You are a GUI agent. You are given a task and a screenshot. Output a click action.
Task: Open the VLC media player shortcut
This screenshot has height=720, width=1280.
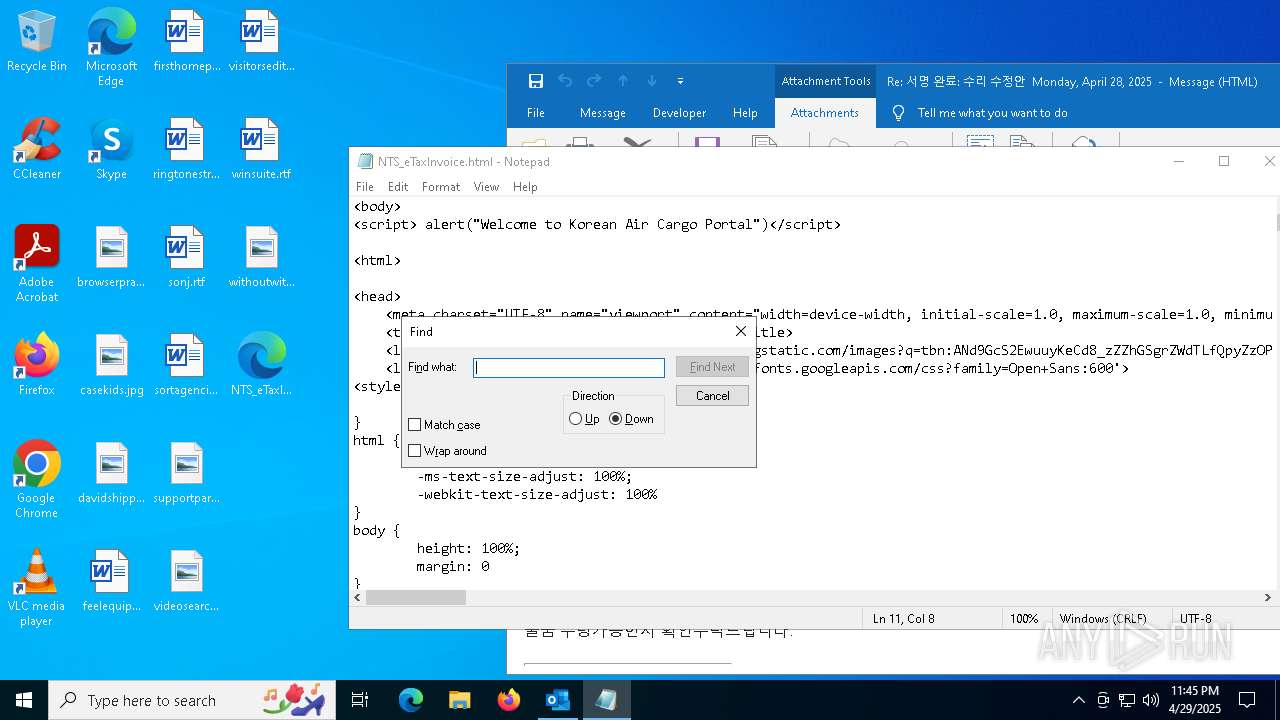coord(37,587)
